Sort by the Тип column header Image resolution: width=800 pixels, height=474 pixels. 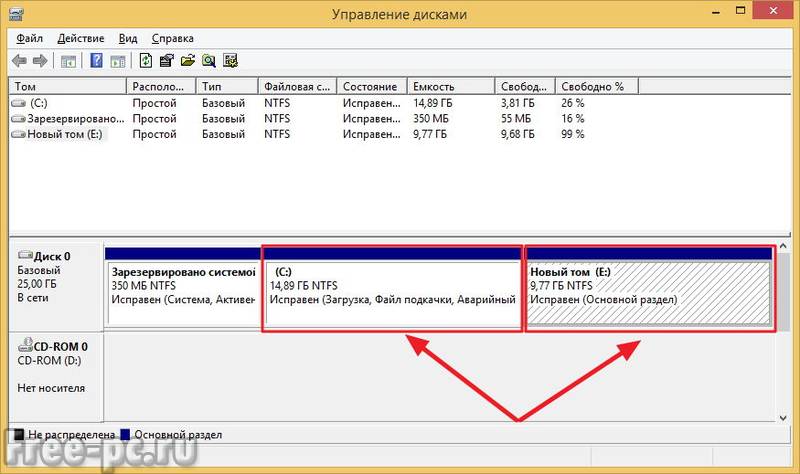point(228,87)
